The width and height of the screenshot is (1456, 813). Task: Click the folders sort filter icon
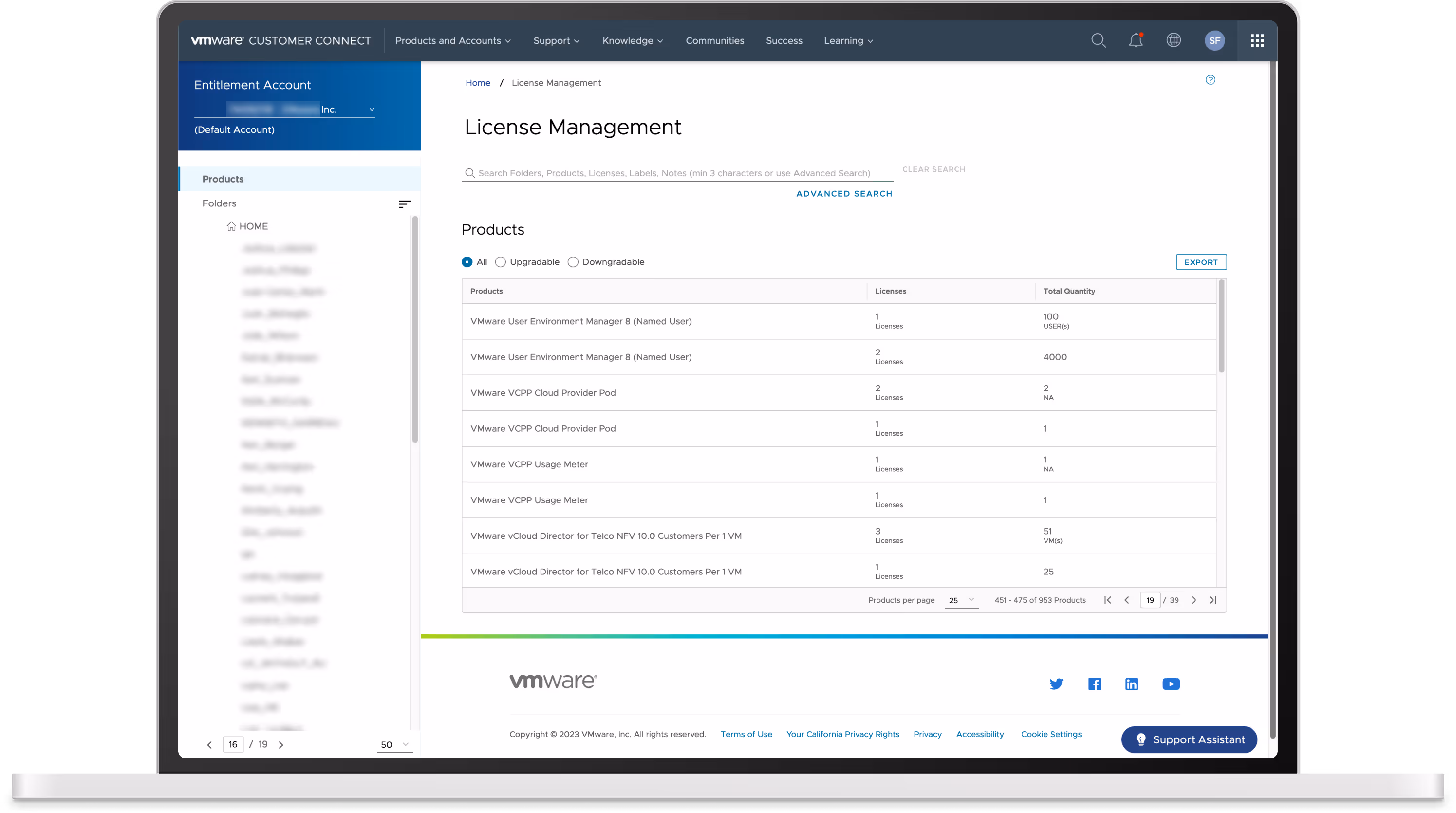[404, 204]
